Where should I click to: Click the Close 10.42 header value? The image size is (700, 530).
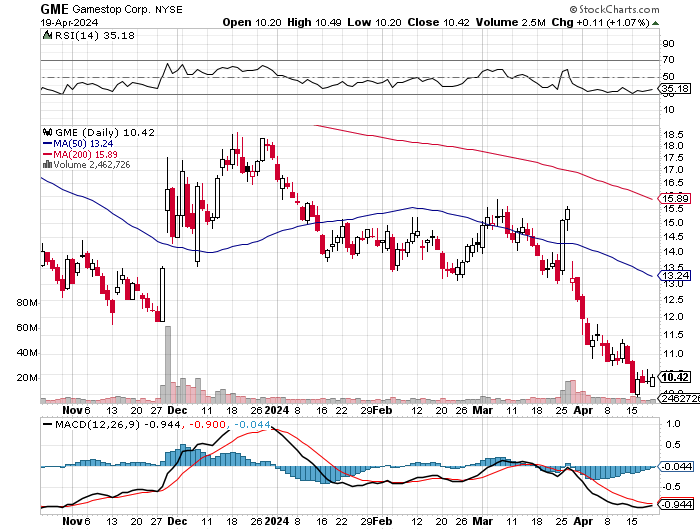(438, 22)
